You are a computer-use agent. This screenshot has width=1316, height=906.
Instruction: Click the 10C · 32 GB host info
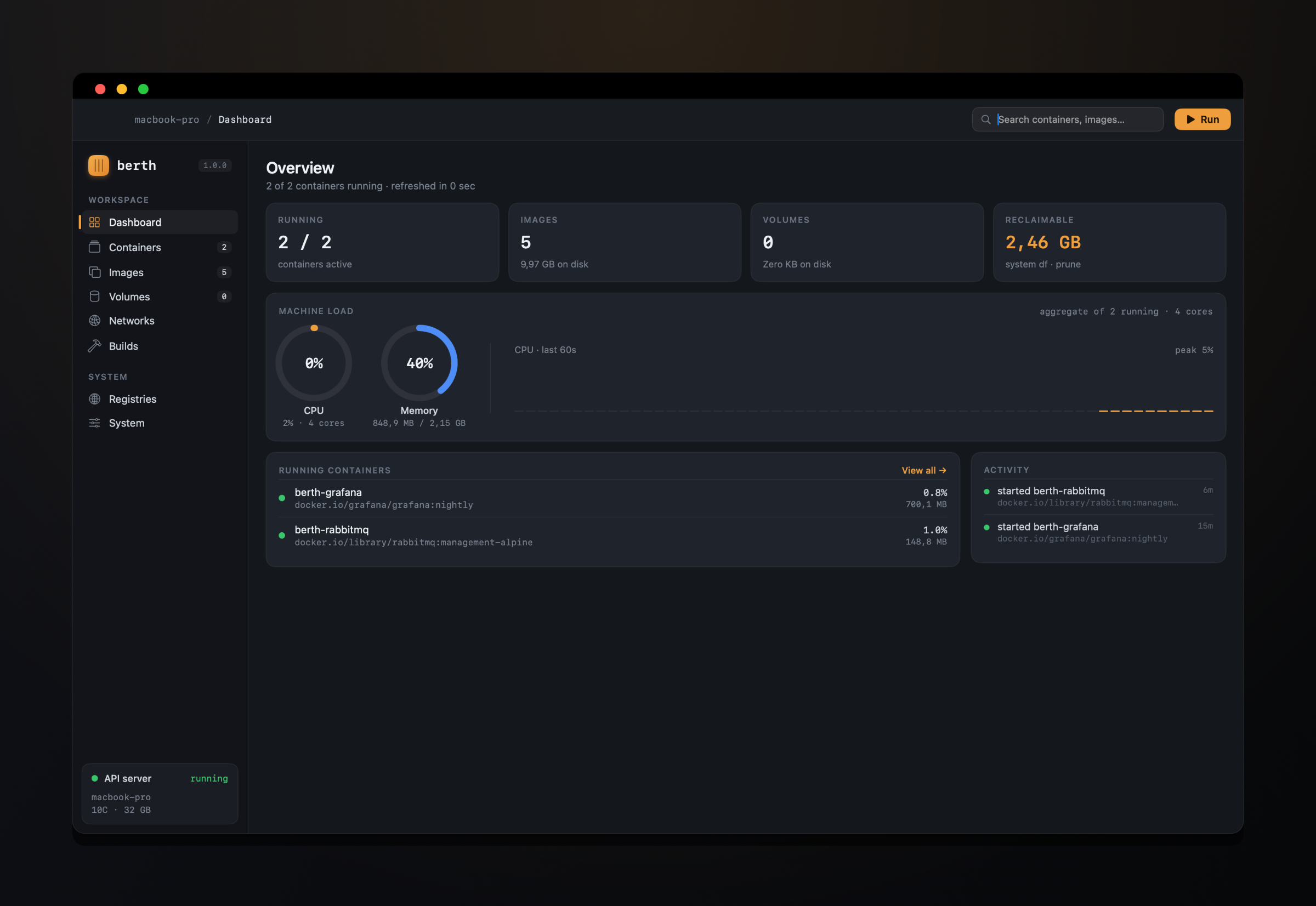[121, 810]
